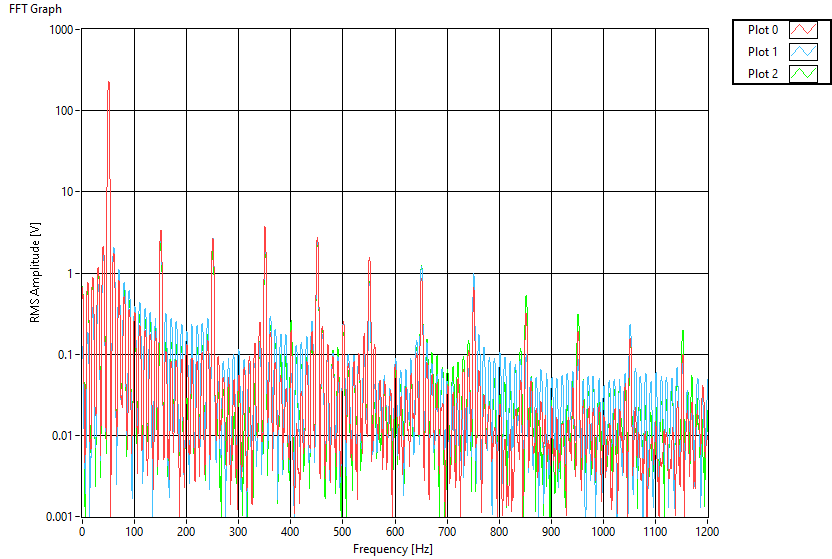Click the red Plot 0 legend icon
The width and height of the screenshot is (832, 559).
click(x=803, y=30)
